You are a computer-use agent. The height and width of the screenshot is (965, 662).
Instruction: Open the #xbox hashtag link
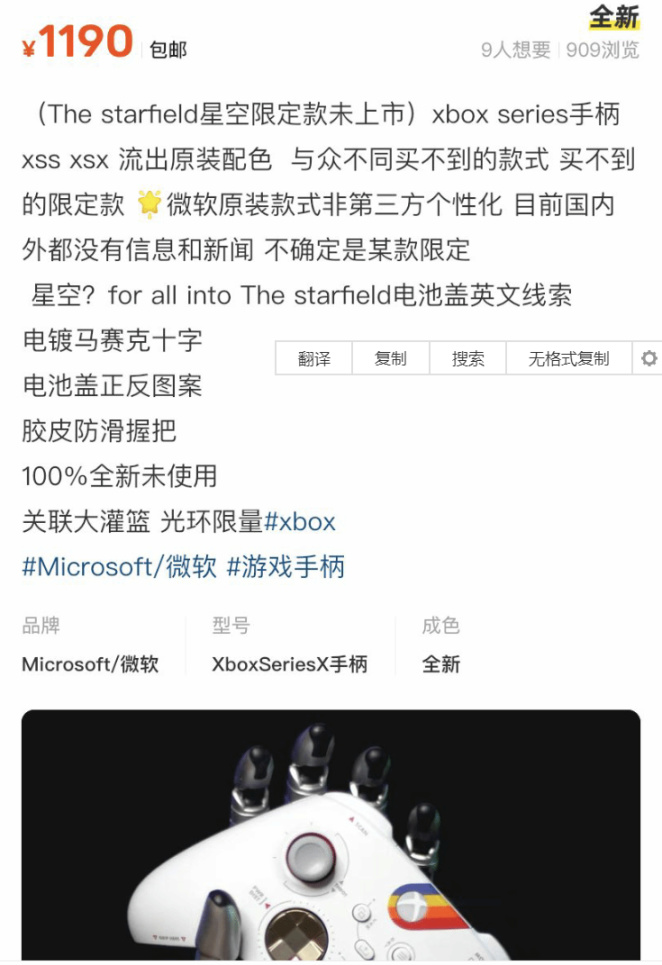[300, 522]
